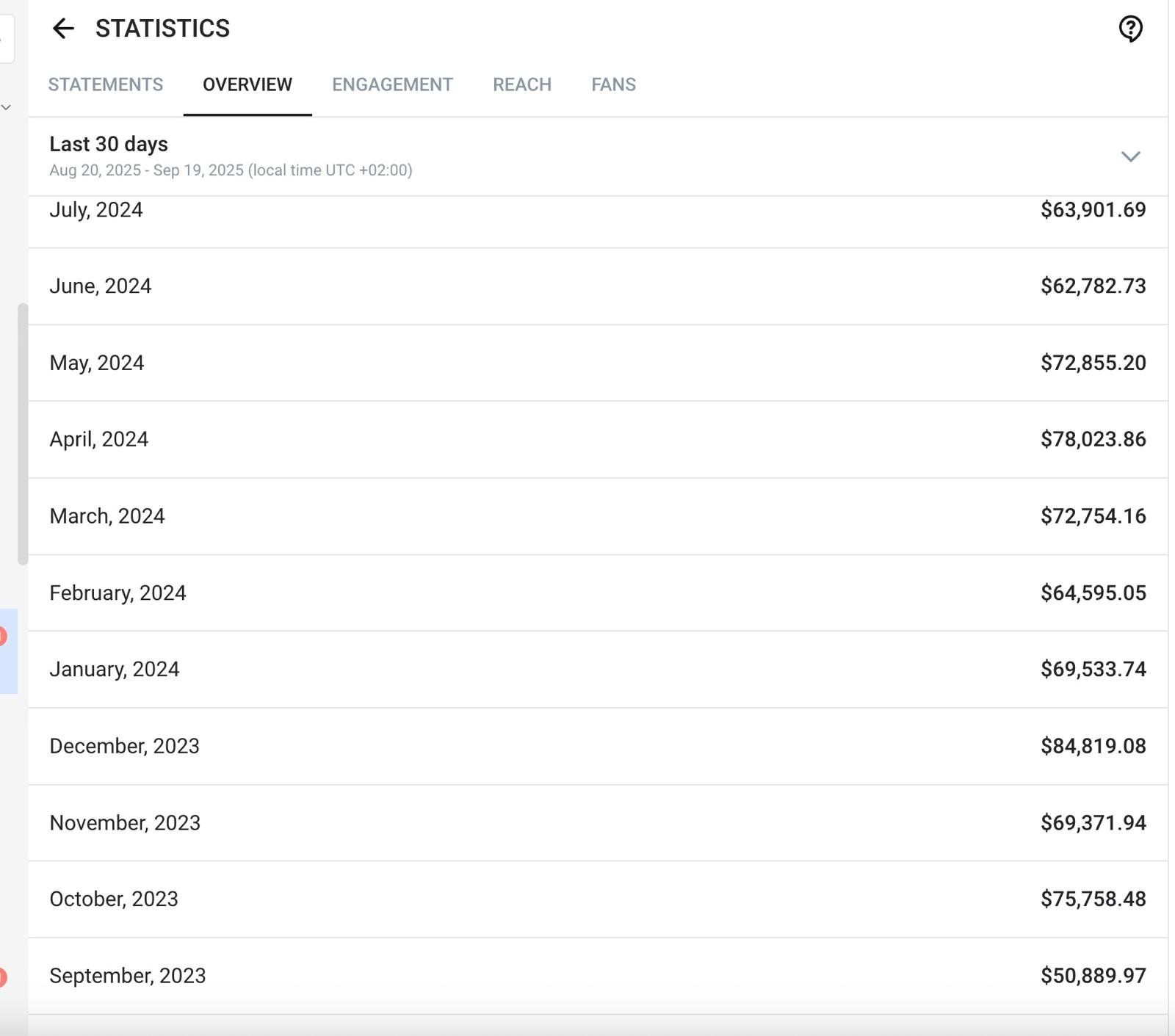1175x1036 pixels.
Task: Click the $72,754.16 amount for March
Action: click(x=1093, y=516)
